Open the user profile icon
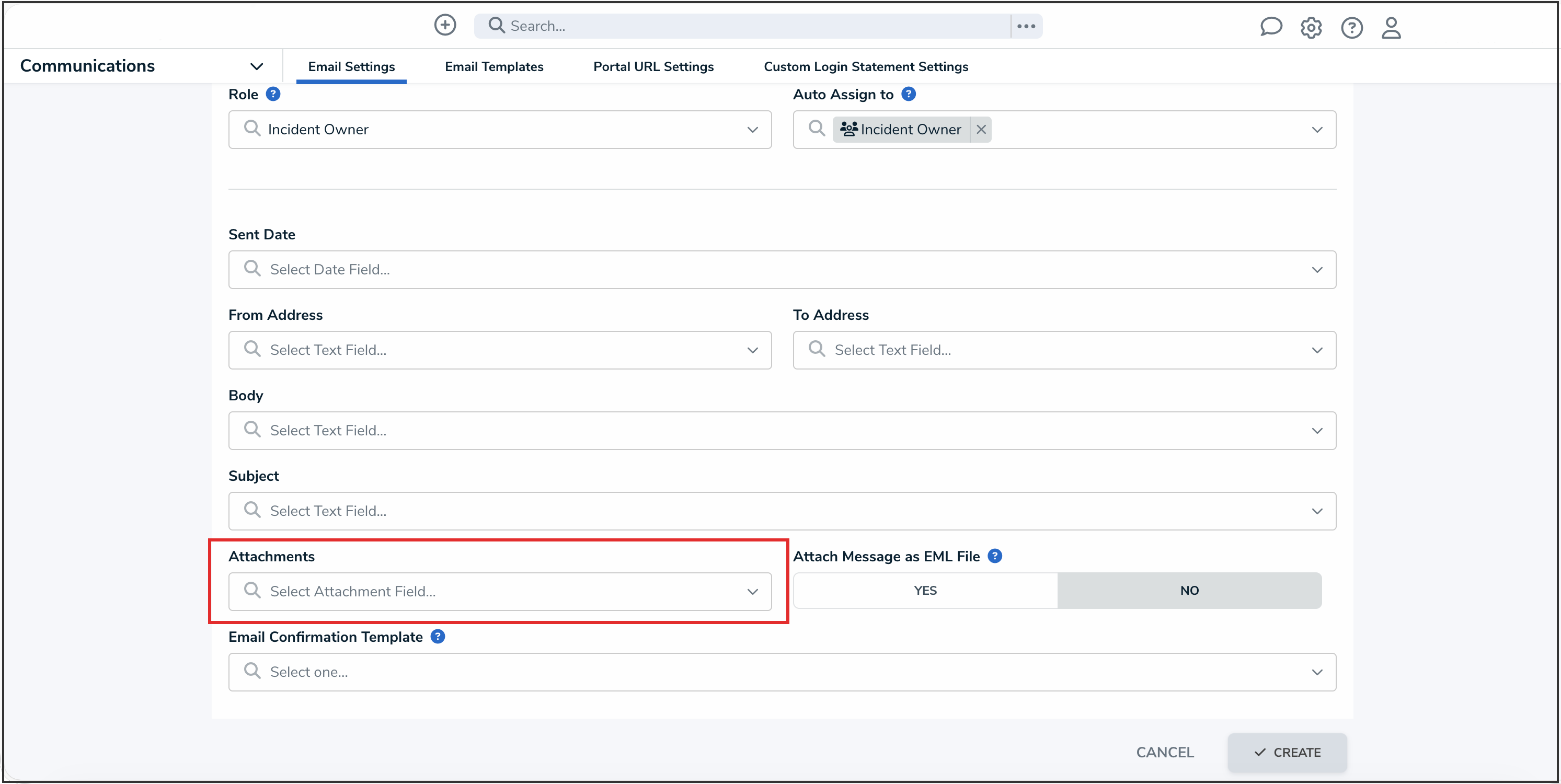 [1391, 27]
